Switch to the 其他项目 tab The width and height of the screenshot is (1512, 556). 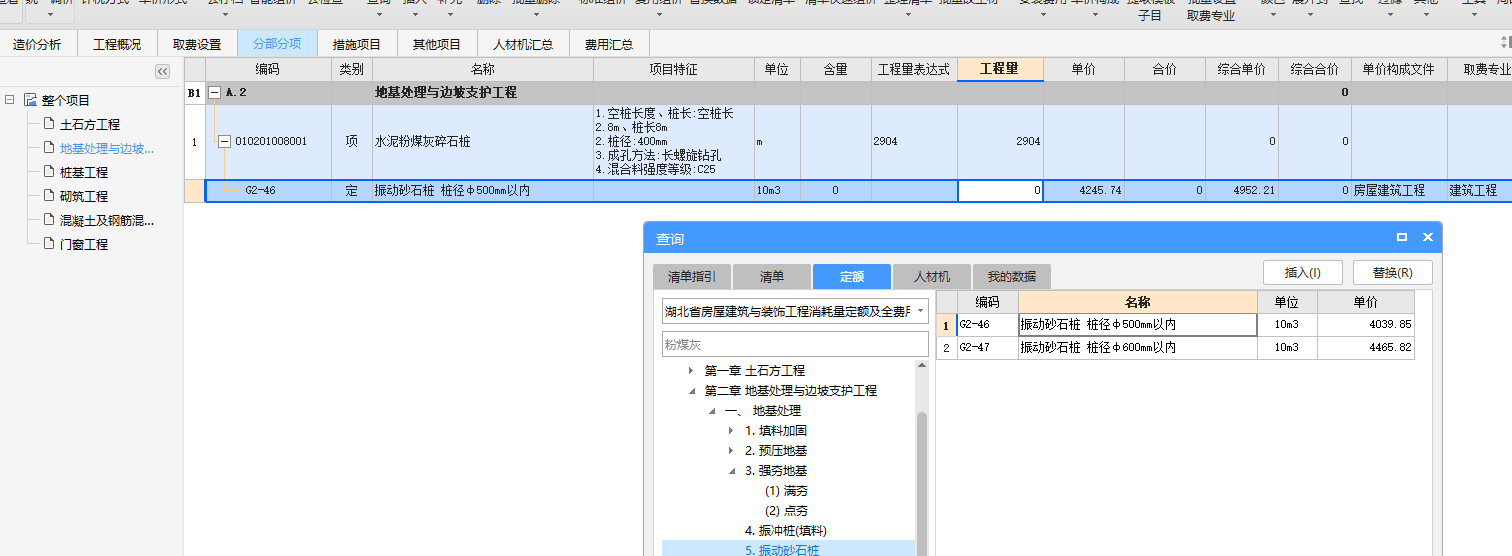coord(437,44)
